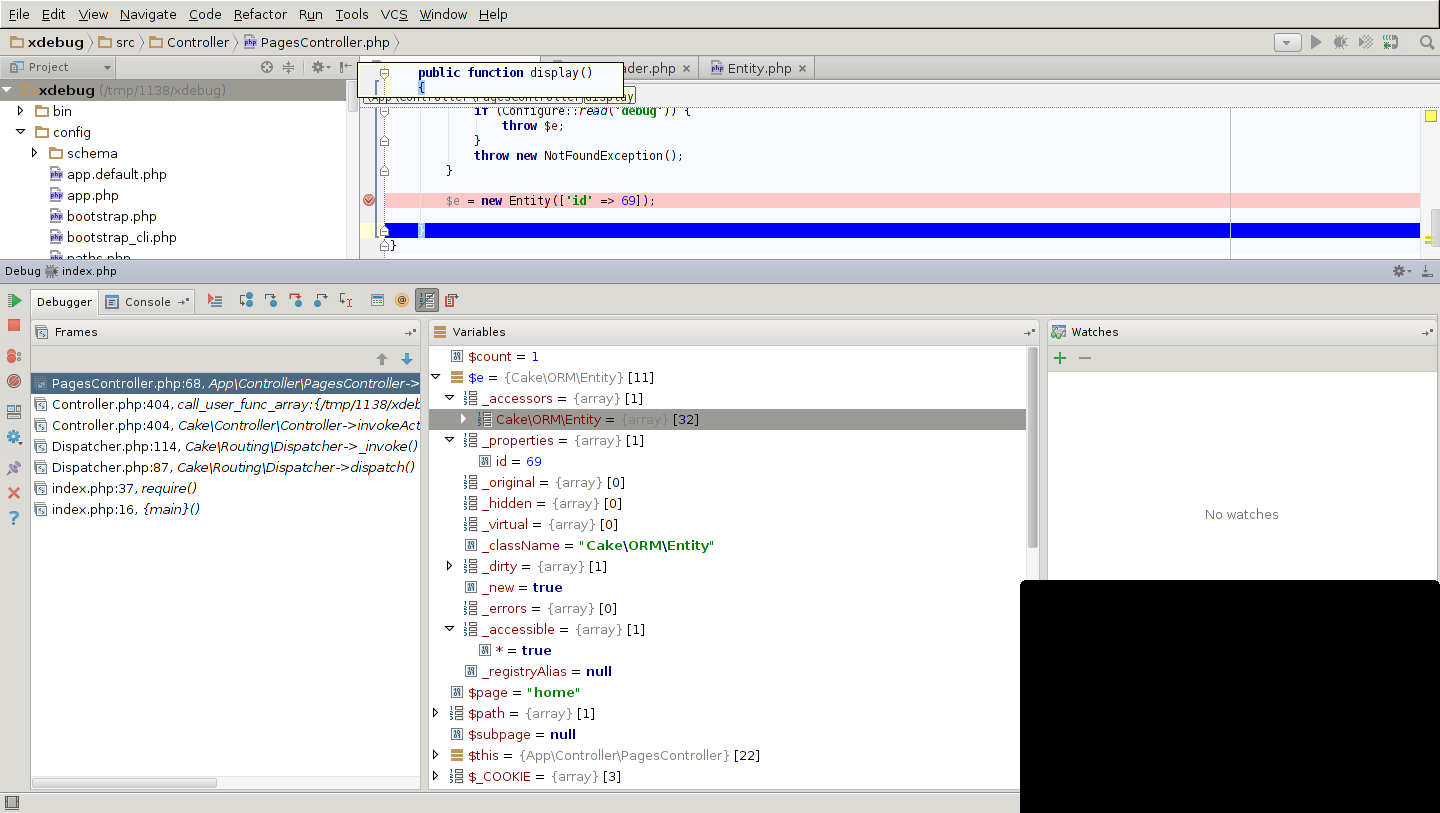Expand the Cake\ORM\Entity array node
The image size is (1440, 813).
pos(463,419)
